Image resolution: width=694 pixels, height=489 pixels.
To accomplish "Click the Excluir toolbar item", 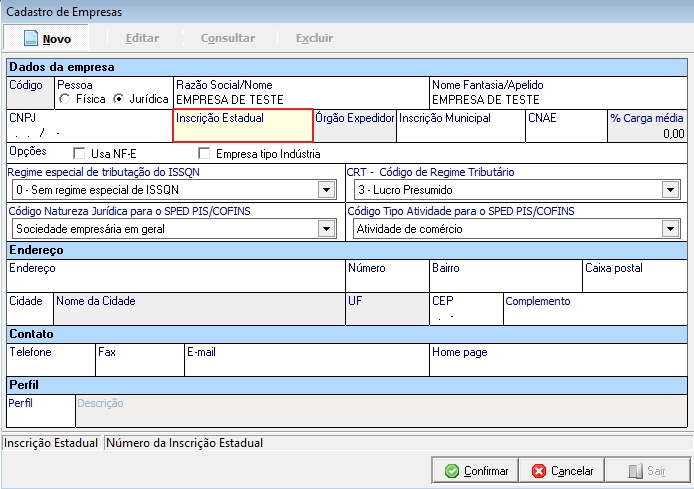I will 314,38.
